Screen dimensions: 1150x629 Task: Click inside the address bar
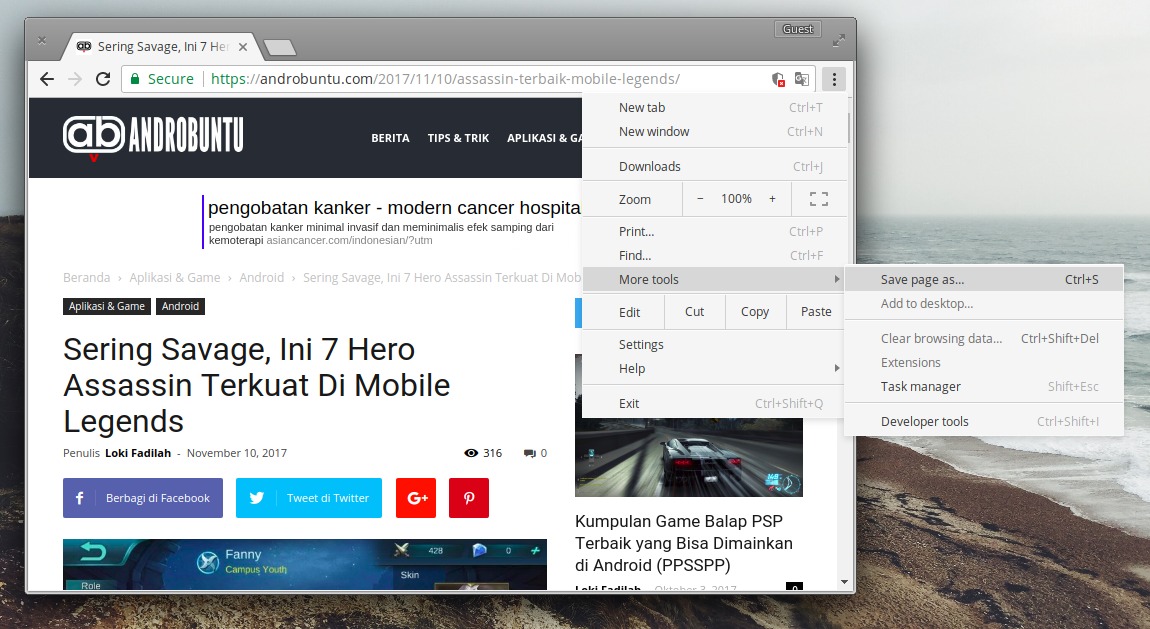tap(450, 77)
